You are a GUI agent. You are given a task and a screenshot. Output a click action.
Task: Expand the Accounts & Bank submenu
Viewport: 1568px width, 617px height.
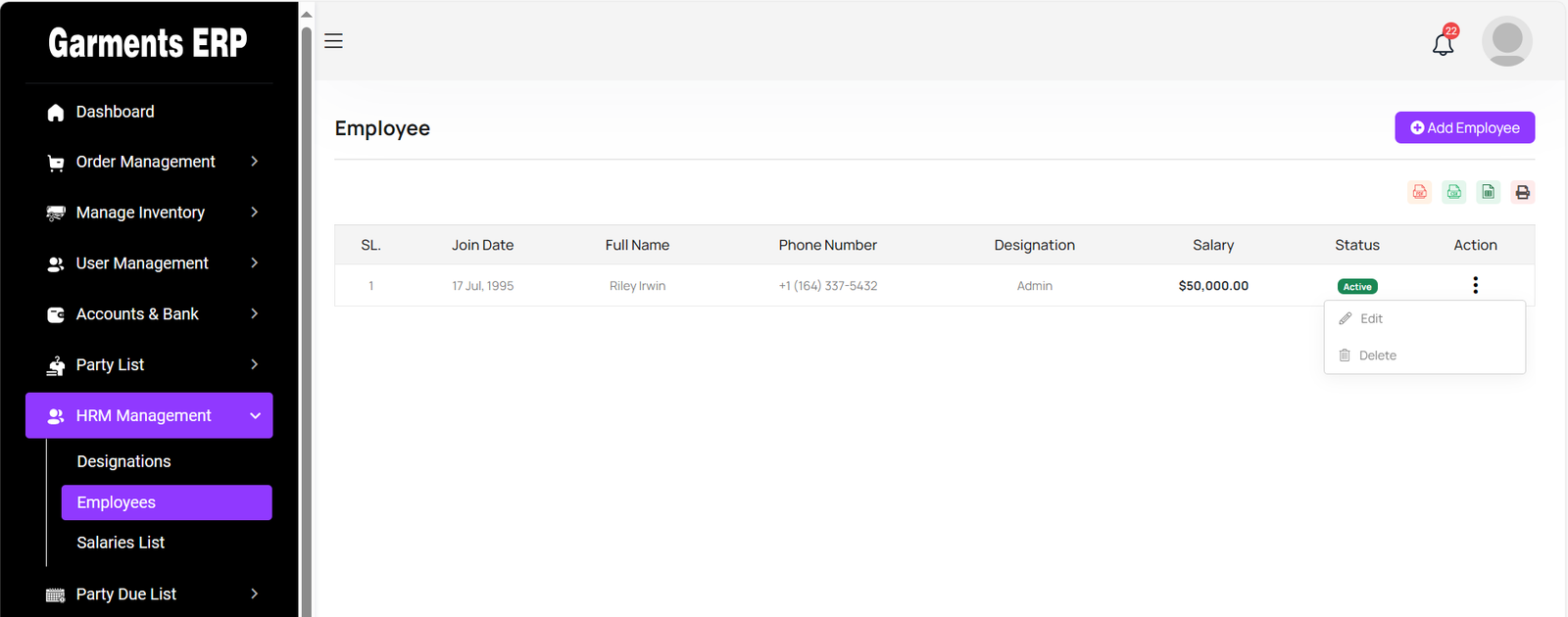pyautogui.click(x=149, y=314)
